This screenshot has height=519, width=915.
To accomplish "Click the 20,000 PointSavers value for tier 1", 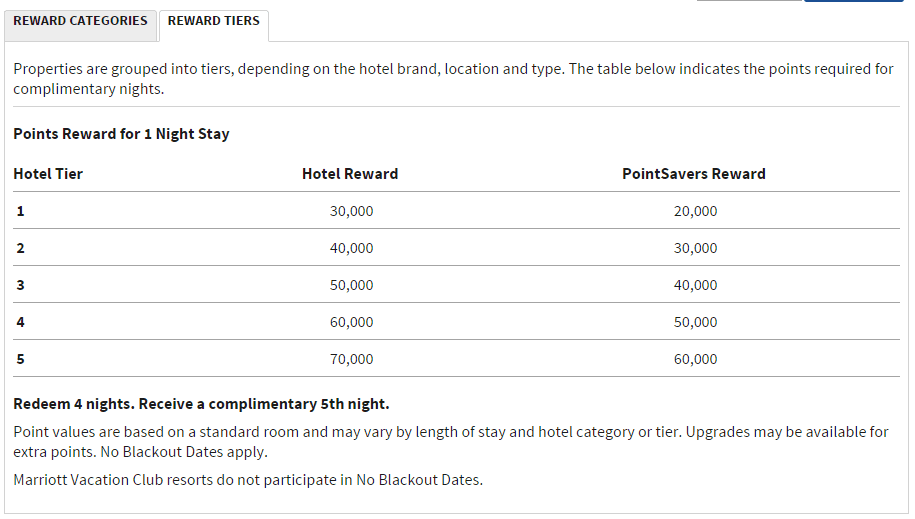I will tap(696, 211).
